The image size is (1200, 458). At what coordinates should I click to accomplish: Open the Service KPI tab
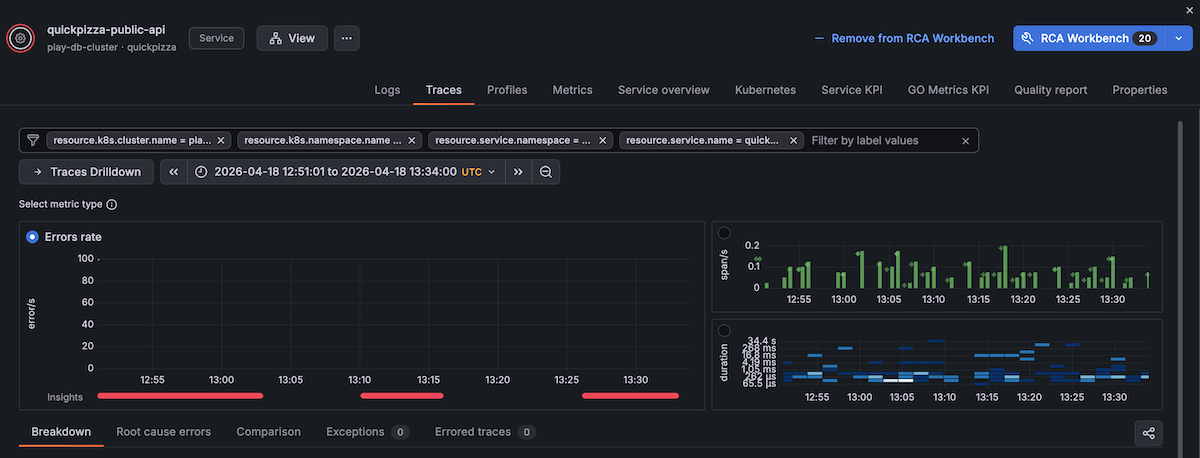click(852, 90)
